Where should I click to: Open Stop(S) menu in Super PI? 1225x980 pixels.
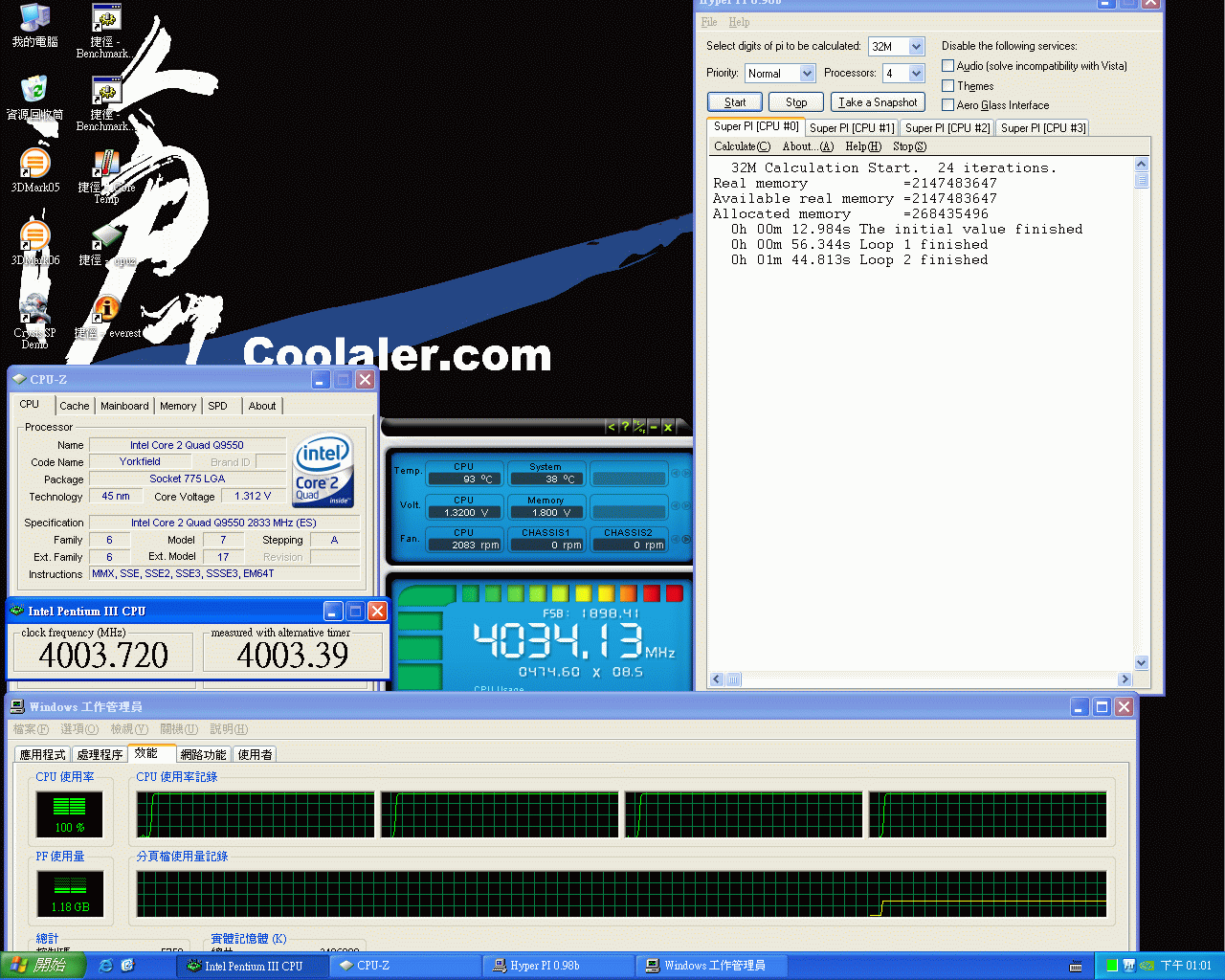(909, 146)
